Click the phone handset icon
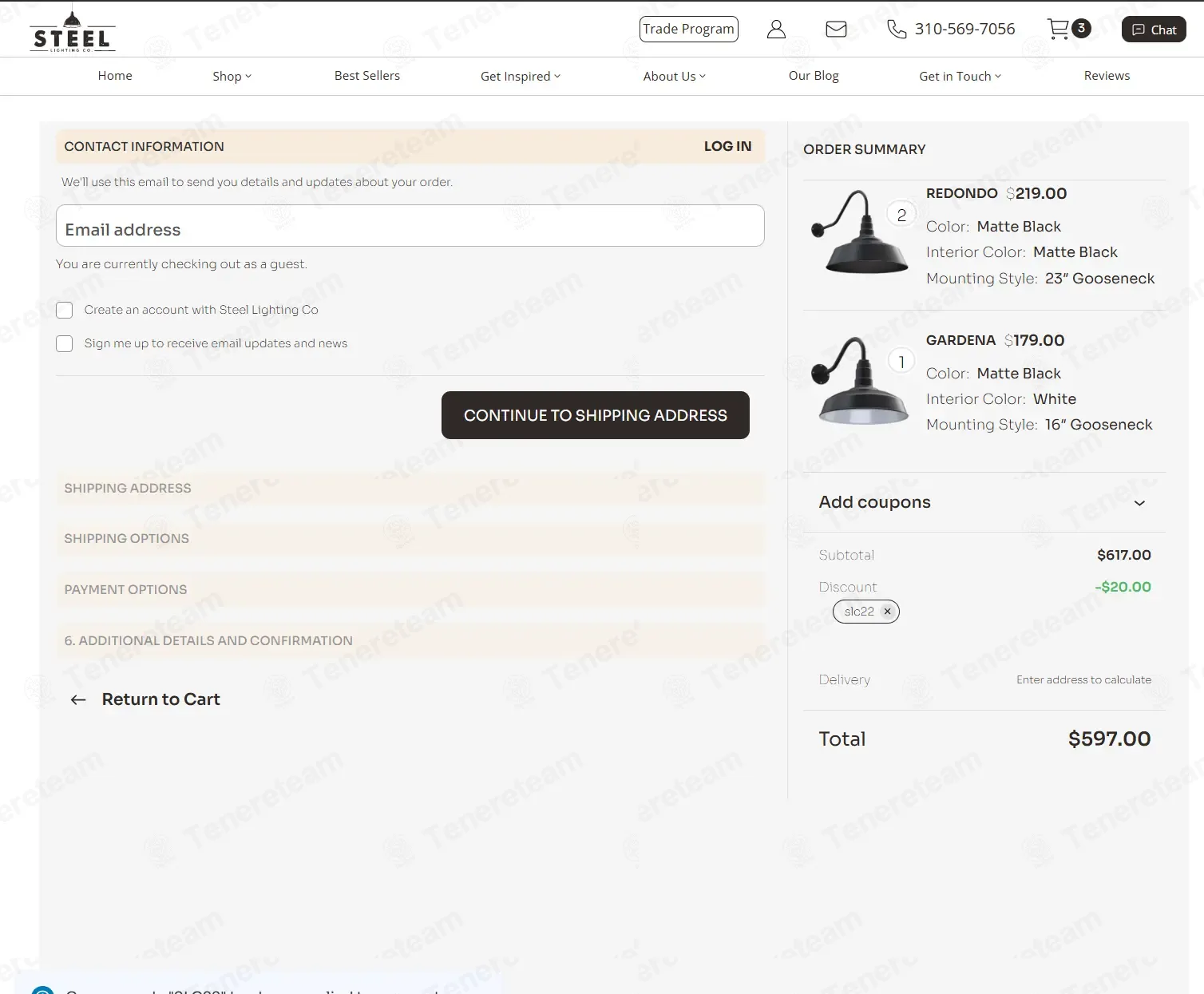1204x994 pixels. point(897,30)
